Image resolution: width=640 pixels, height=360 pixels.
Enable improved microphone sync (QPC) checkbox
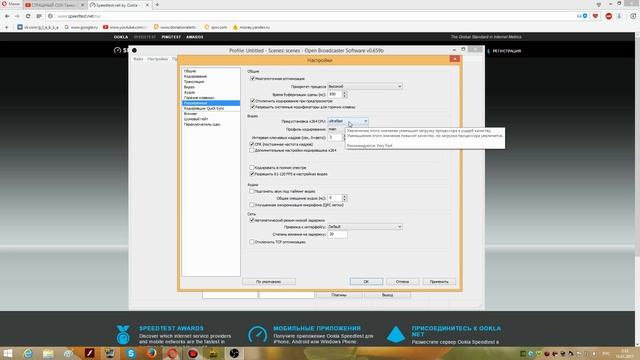[x=252, y=205]
